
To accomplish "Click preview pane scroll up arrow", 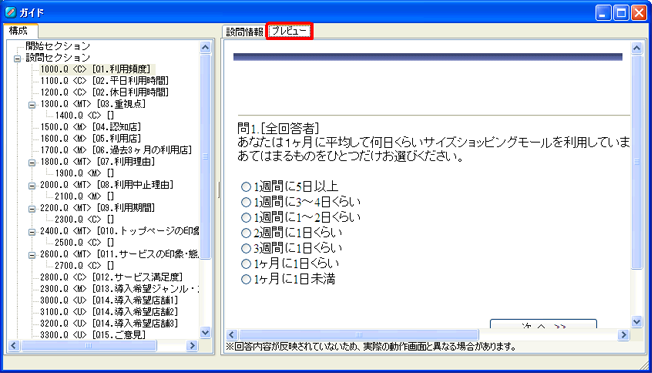I will click(x=637, y=48).
